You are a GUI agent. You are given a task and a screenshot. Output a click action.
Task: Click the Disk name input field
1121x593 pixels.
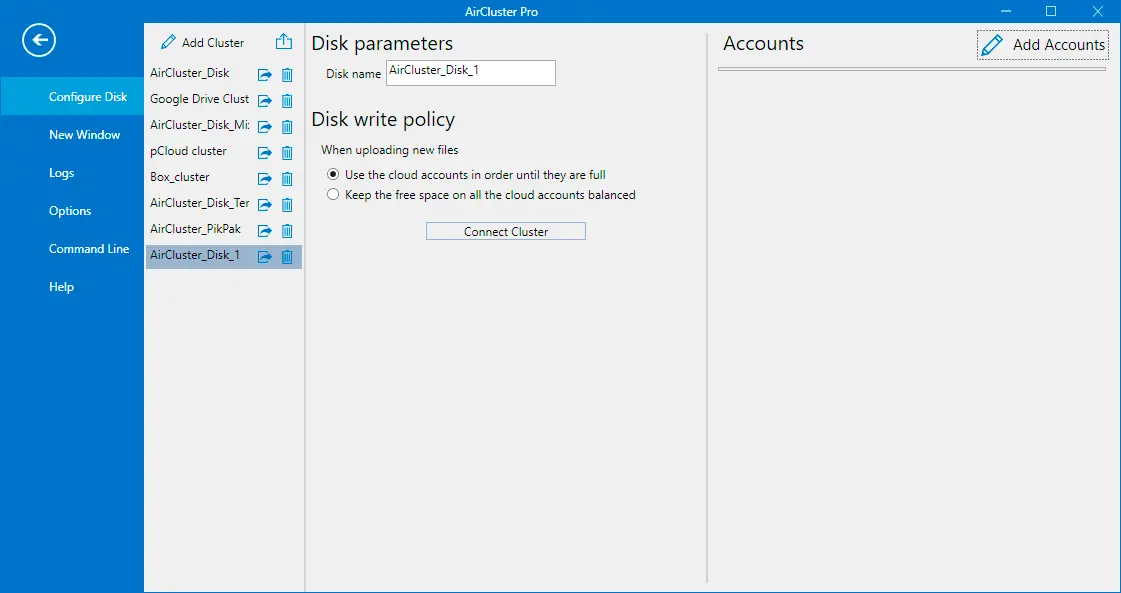470,73
